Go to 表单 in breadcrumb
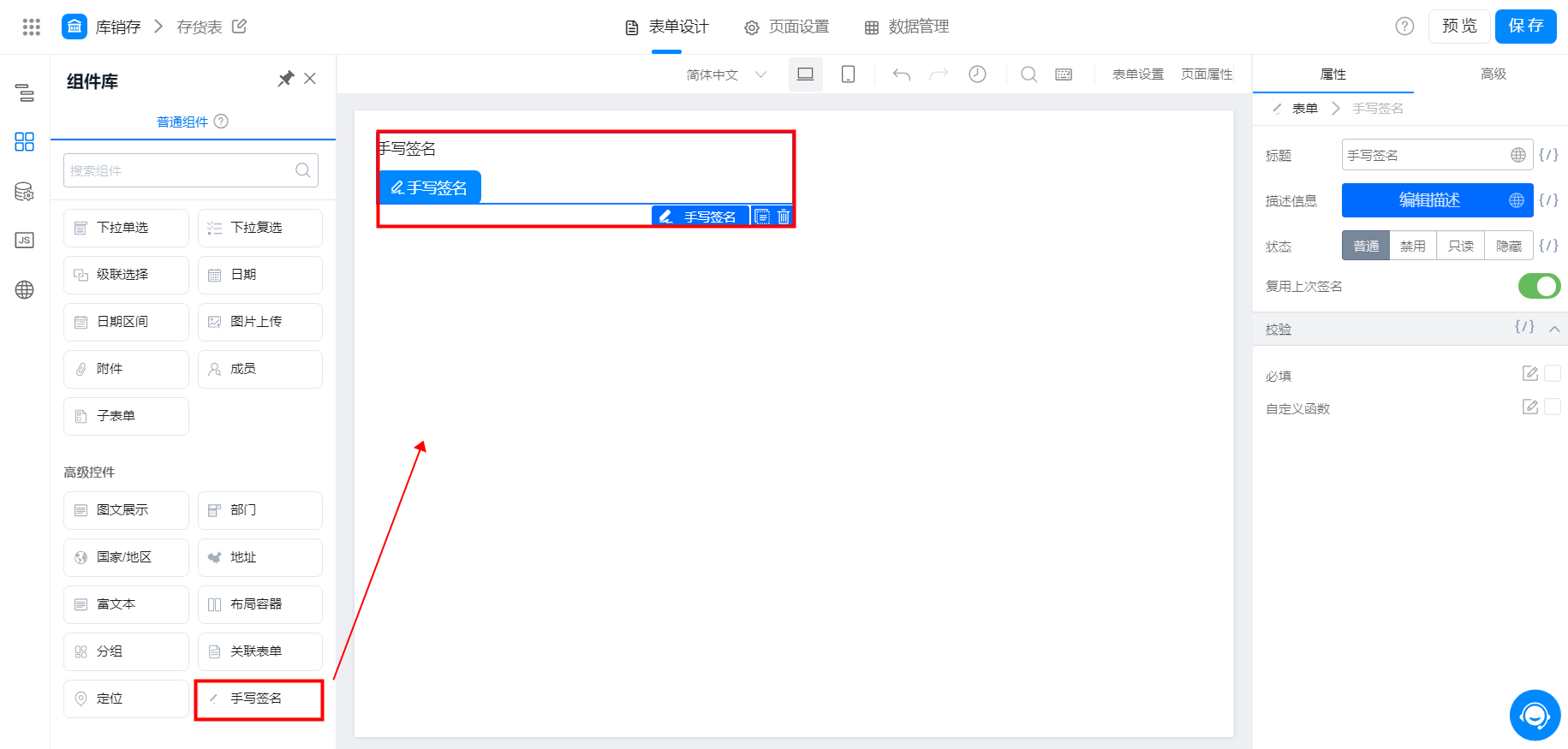This screenshot has width=1568, height=749. [1304, 109]
